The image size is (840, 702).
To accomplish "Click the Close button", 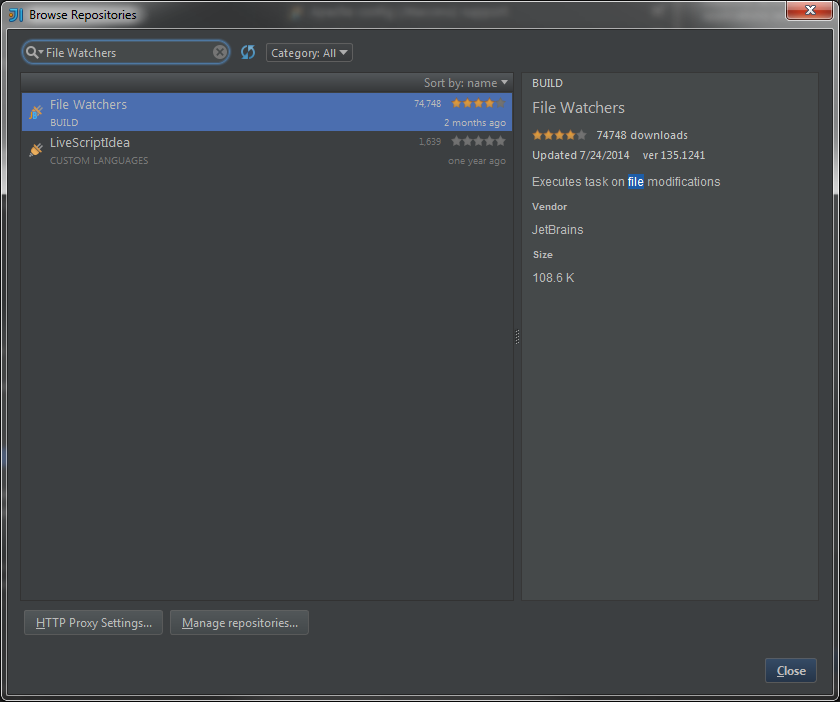I will pyautogui.click(x=791, y=670).
